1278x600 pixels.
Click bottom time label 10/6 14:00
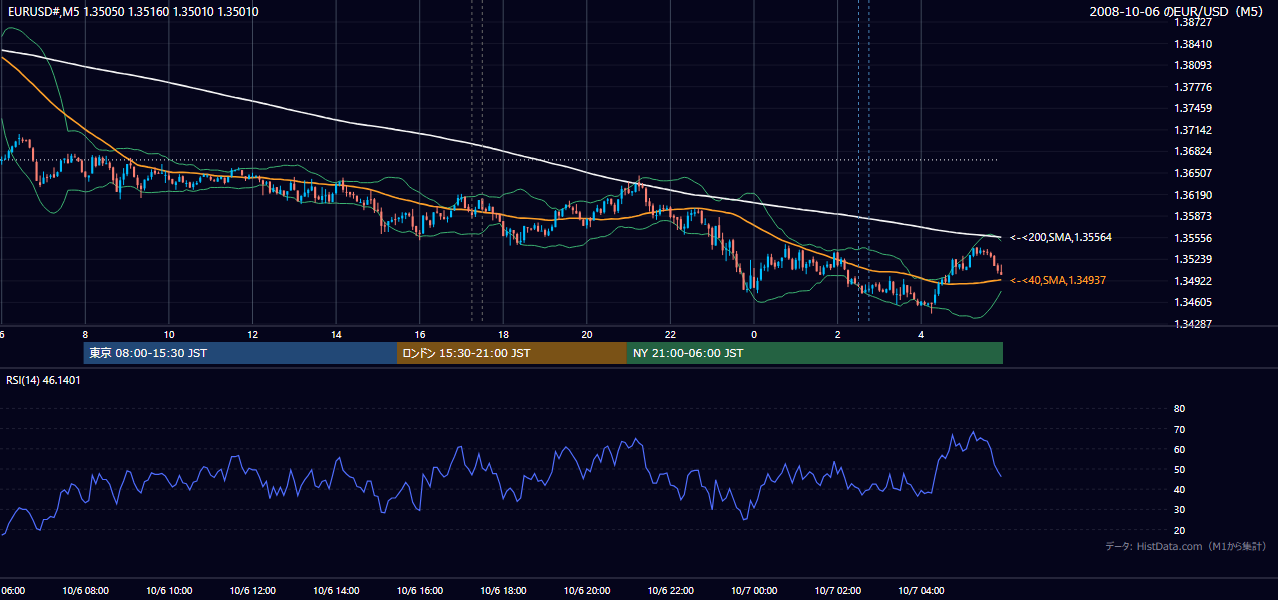point(336,591)
